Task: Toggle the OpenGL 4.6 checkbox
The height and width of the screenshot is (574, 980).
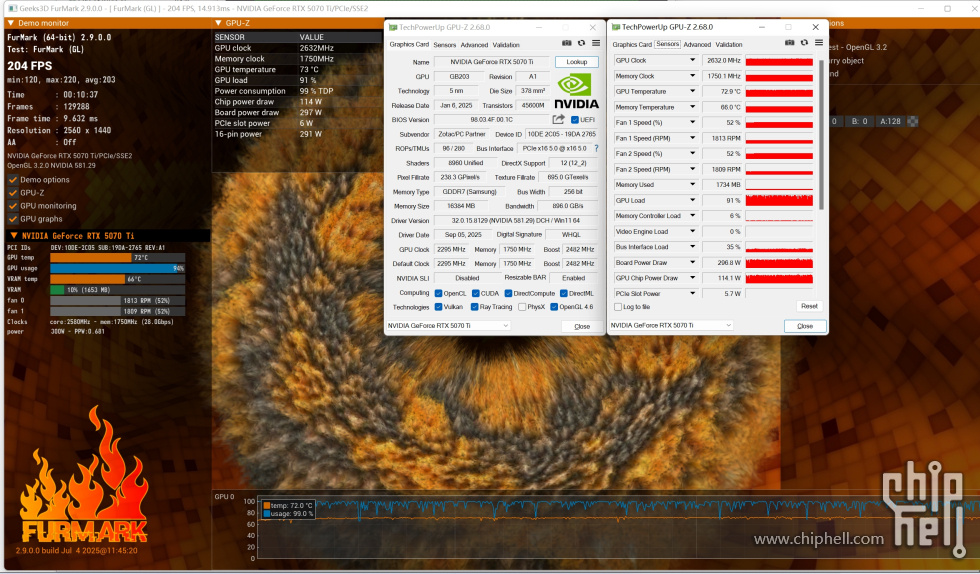Action: coord(554,307)
